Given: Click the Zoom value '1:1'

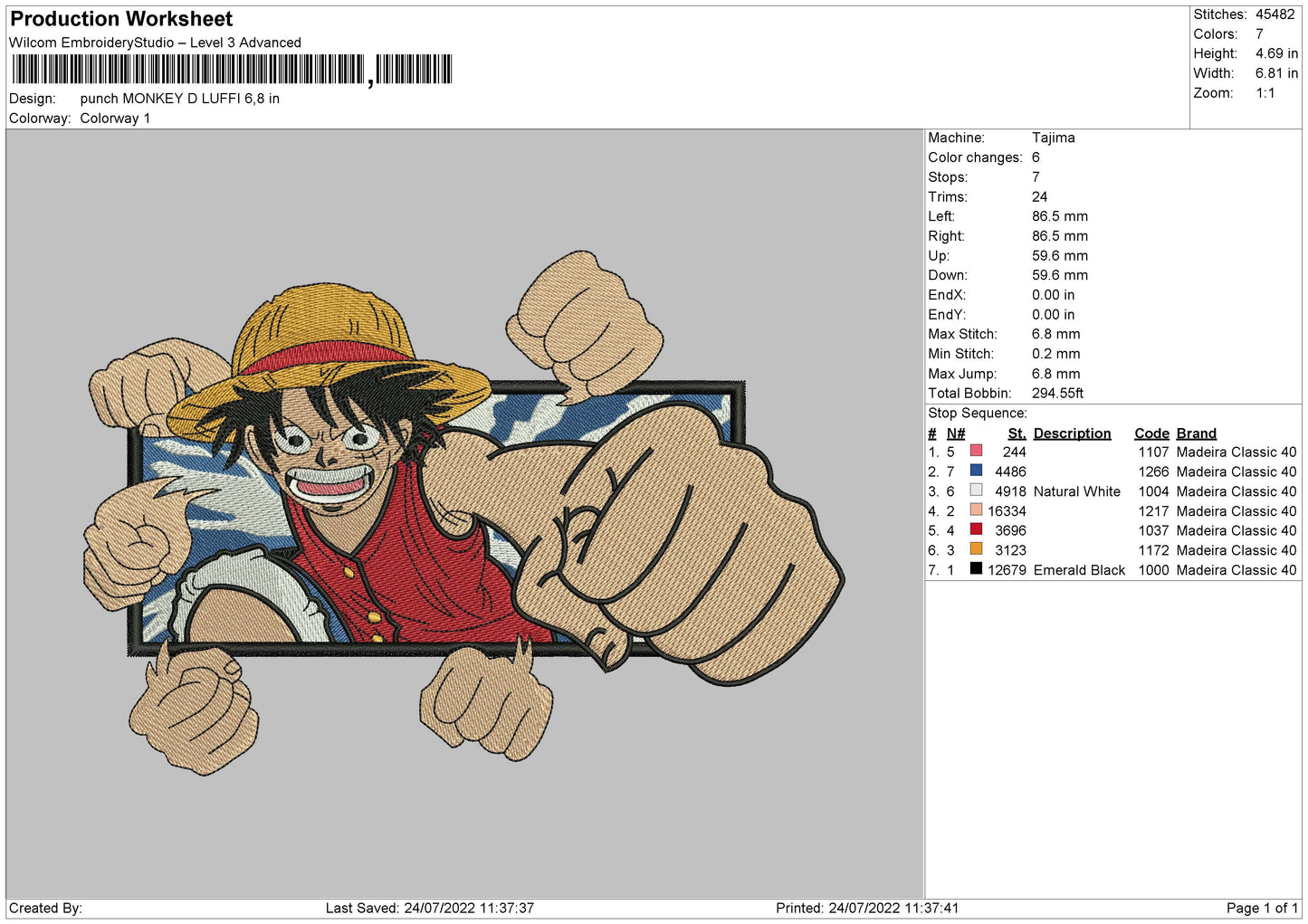Looking at the screenshot, I should click(x=1265, y=93).
